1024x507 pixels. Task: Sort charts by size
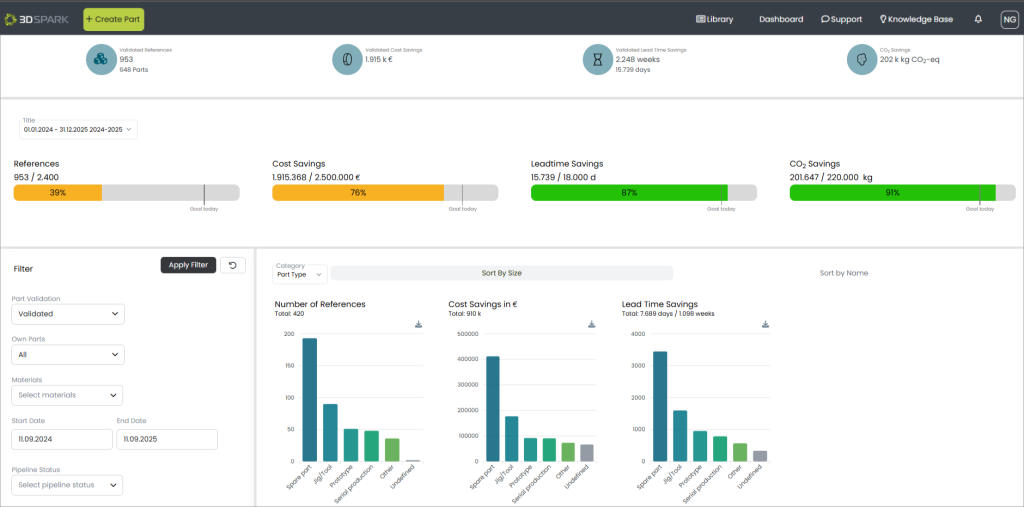[x=501, y=273]
